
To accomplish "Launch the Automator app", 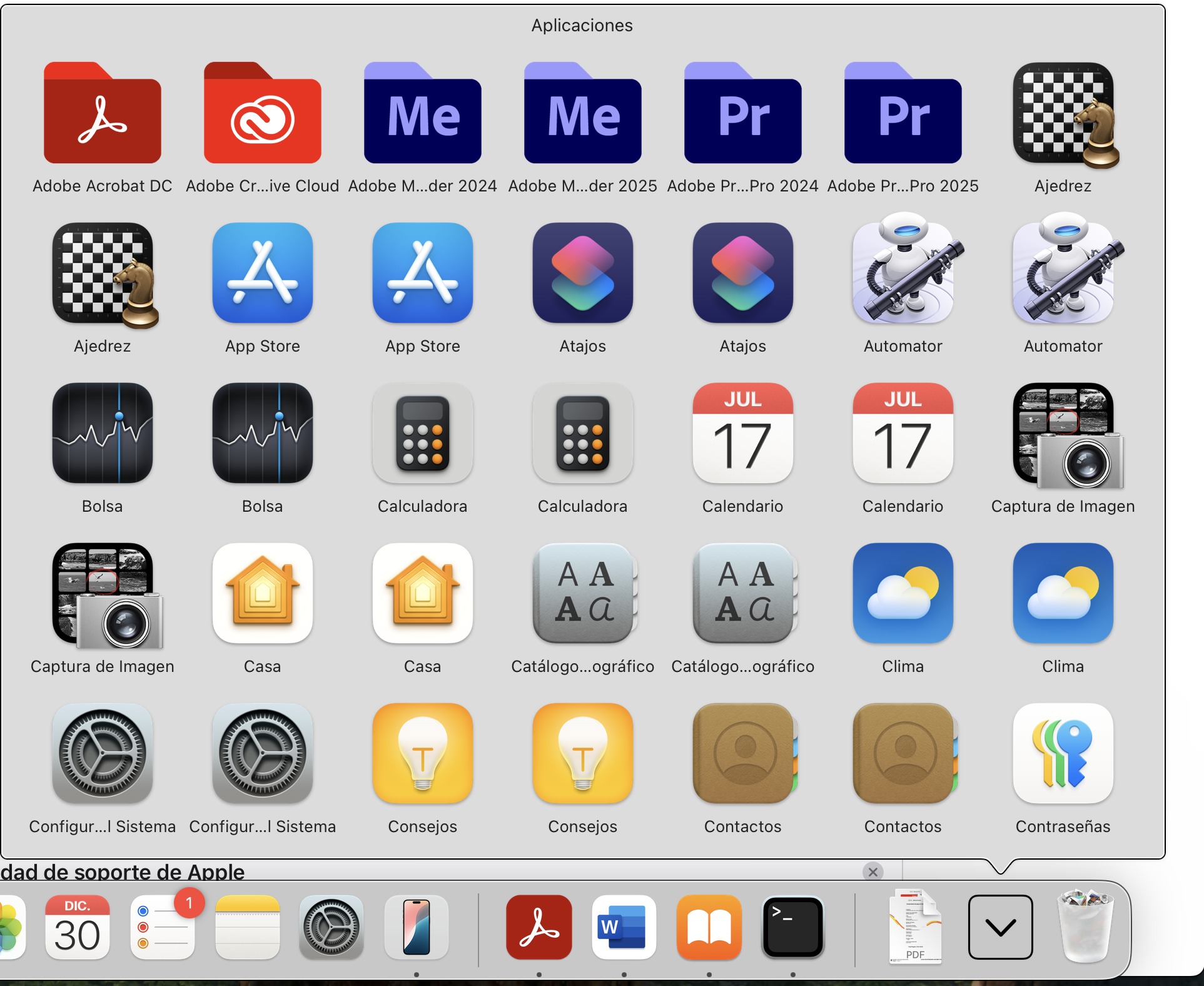I will click(x=903, y=274).
